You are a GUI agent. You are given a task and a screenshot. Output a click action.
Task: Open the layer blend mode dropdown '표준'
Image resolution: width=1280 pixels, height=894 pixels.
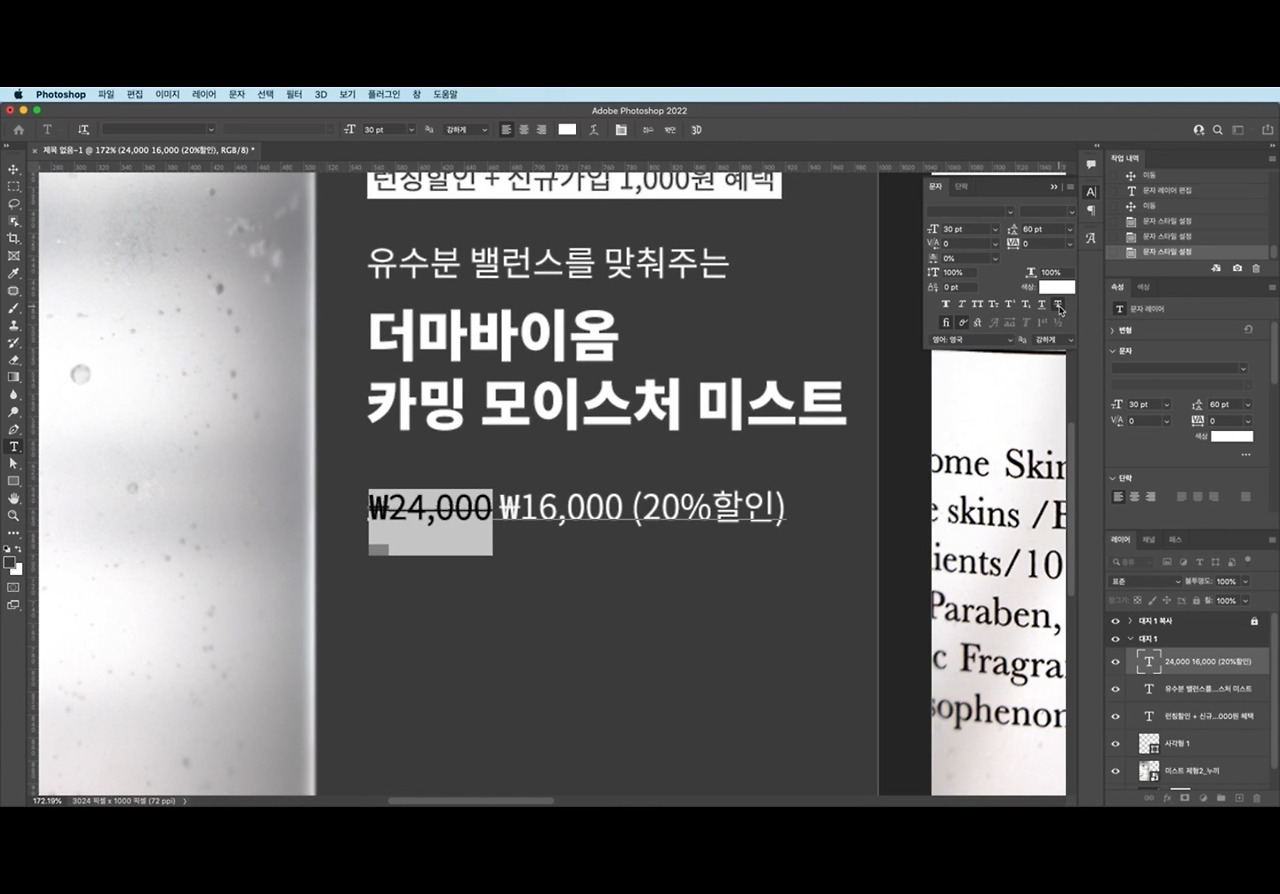click(1146, 581)
